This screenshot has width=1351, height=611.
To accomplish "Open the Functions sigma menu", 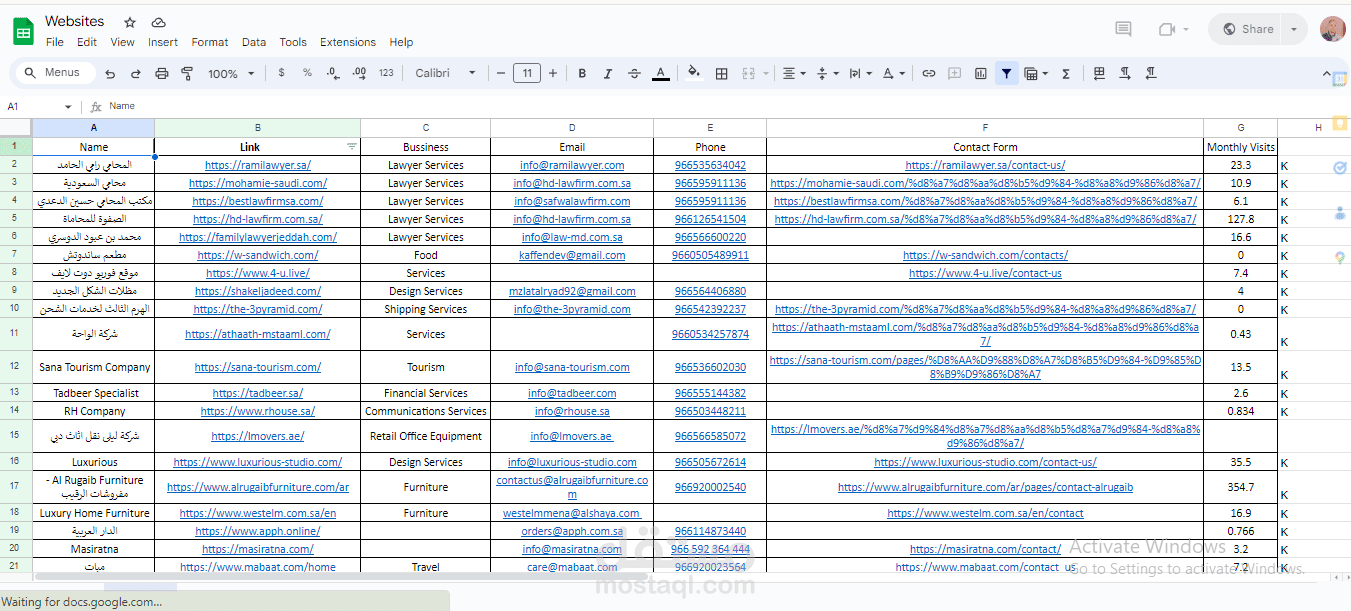I will pyautogui.click(x=1066, y=73).
